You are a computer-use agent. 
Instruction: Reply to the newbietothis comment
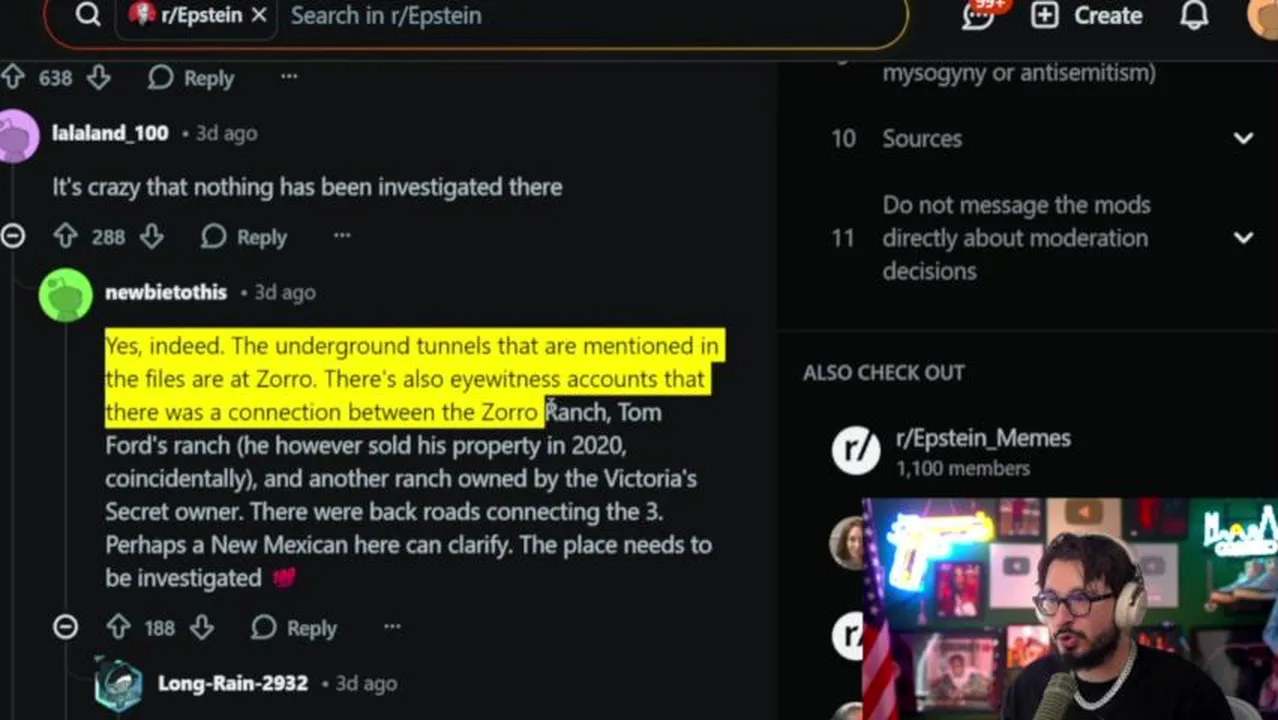294,627
